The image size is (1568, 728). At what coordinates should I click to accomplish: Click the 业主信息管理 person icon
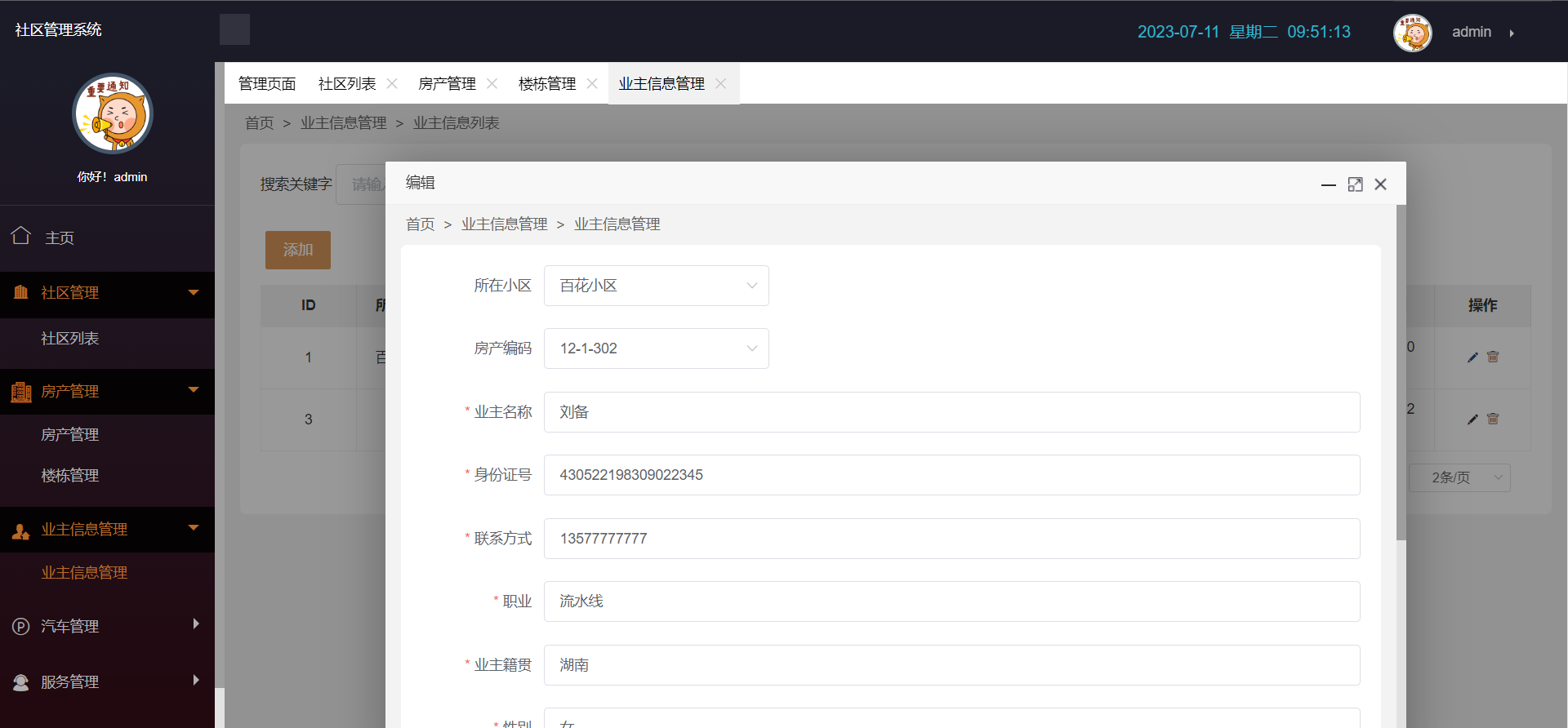21,530
